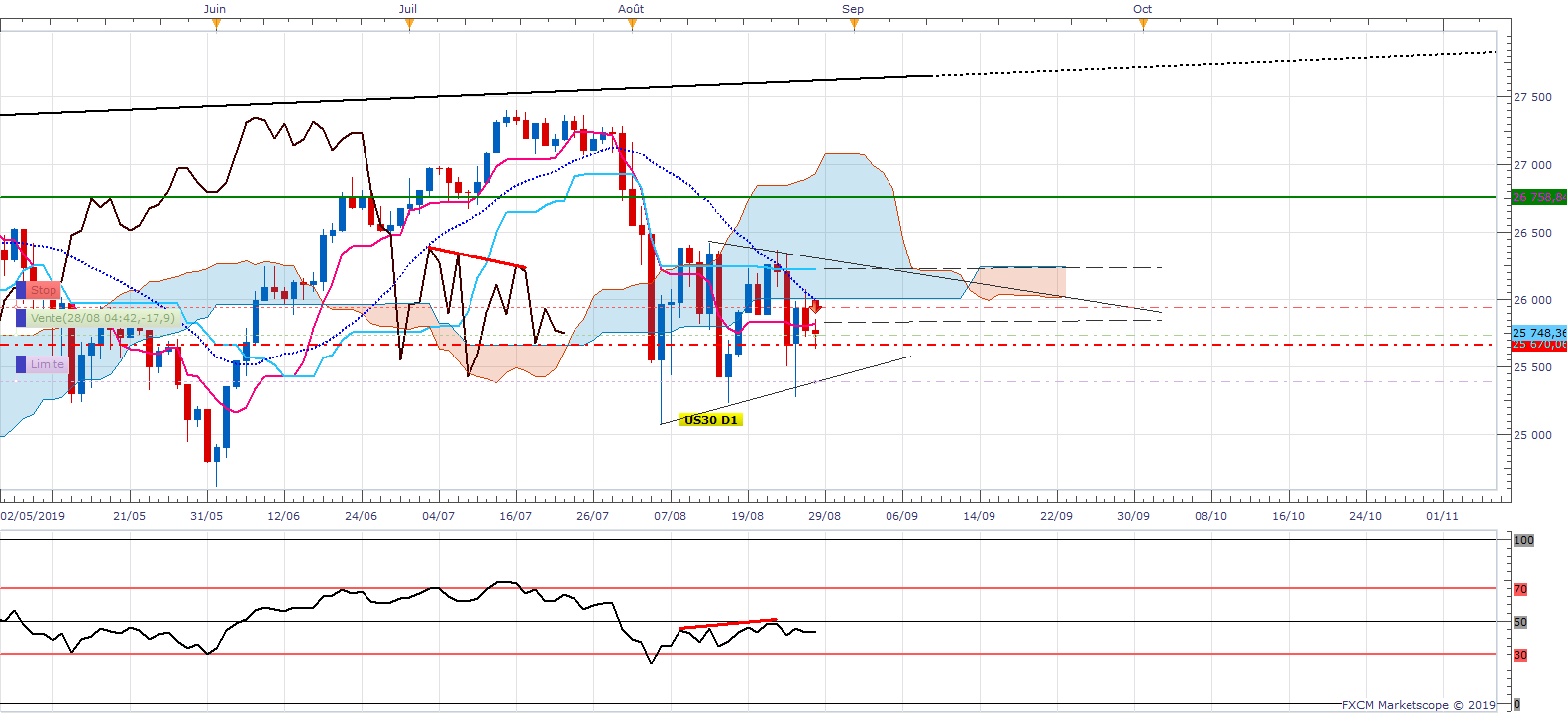Click the Oct month marker triangle
The height and width of the screenshot is (713, 1568).
coord(1143,24)
